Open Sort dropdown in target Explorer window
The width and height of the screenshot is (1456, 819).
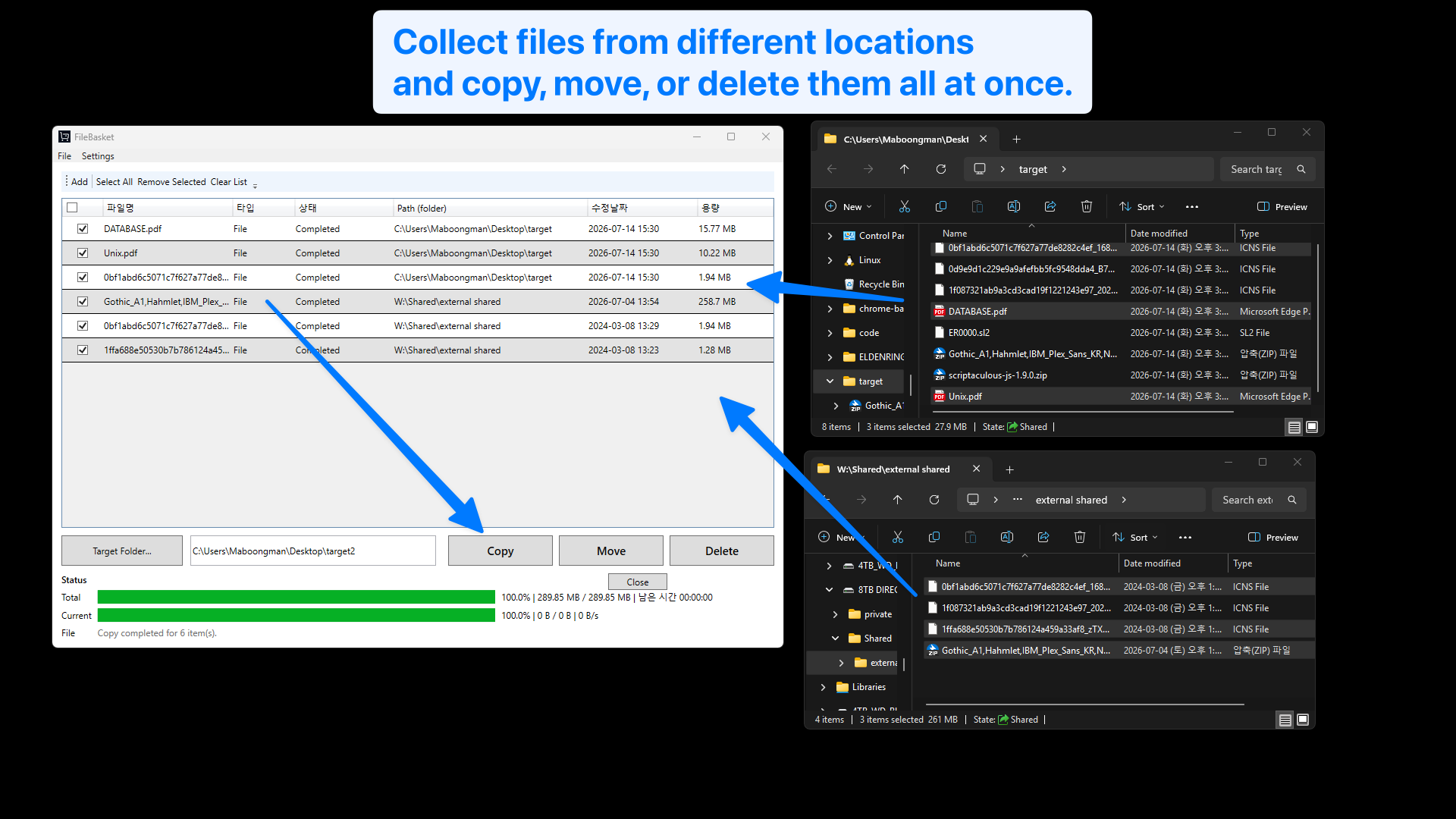pos(1142,206)
